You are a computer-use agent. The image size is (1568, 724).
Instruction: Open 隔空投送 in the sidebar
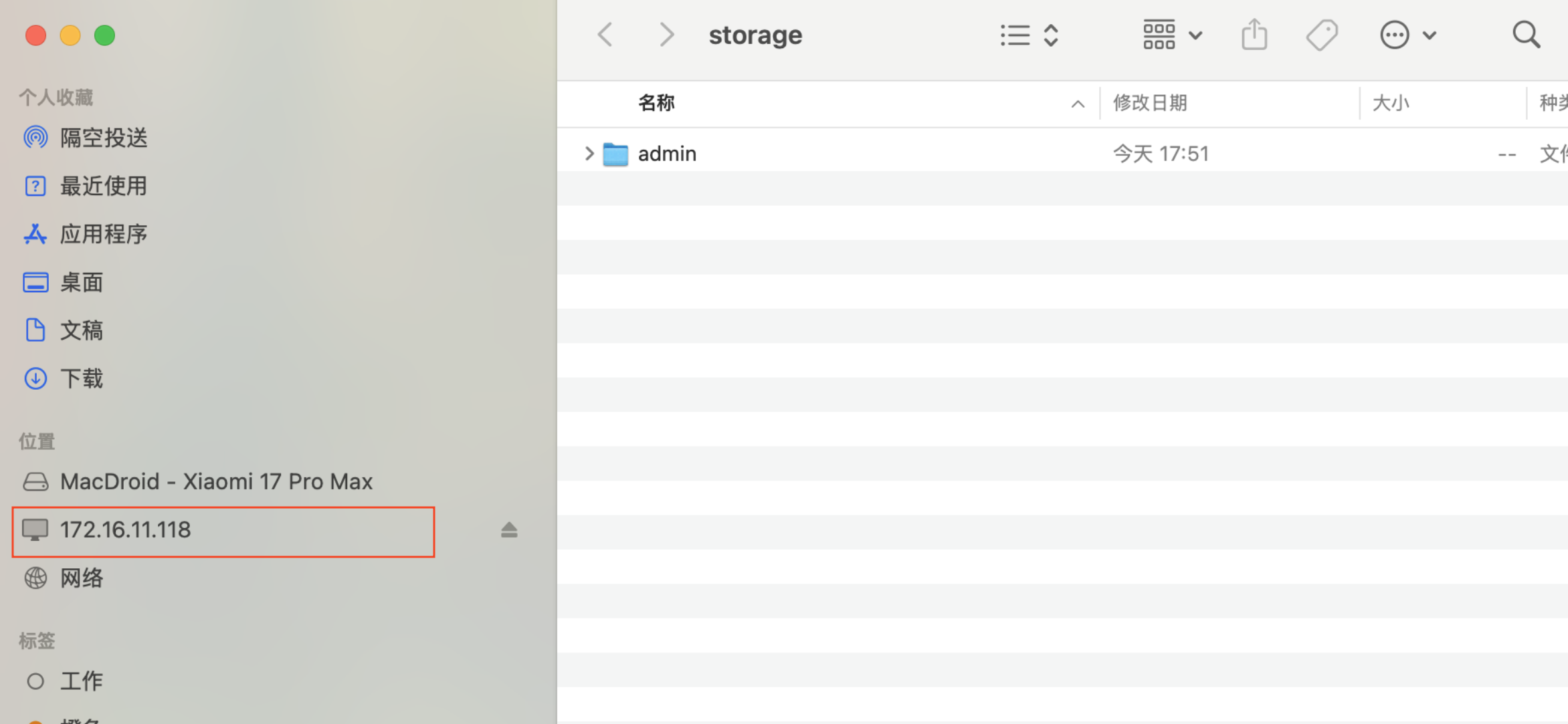coord(103,138)
